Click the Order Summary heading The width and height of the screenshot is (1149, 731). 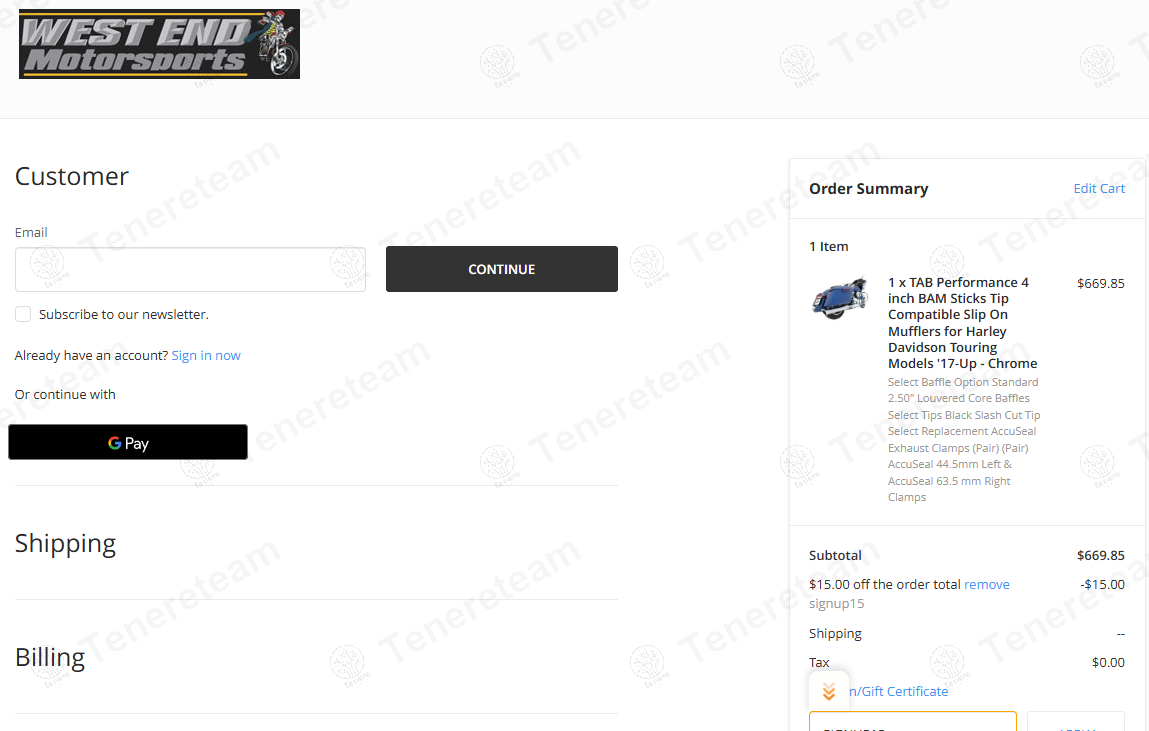point(868,189)
